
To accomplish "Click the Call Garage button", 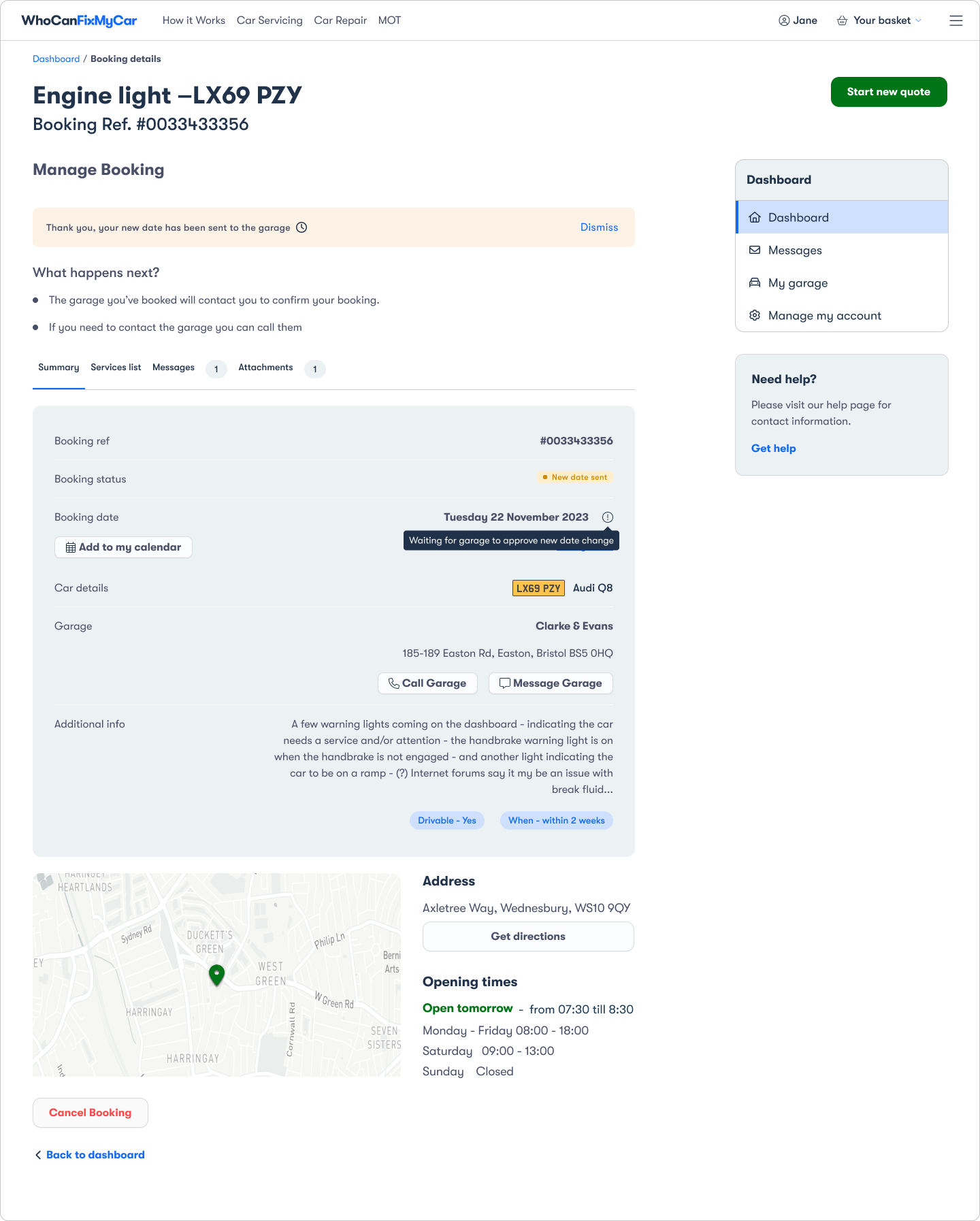I will [x=427, y=683].
